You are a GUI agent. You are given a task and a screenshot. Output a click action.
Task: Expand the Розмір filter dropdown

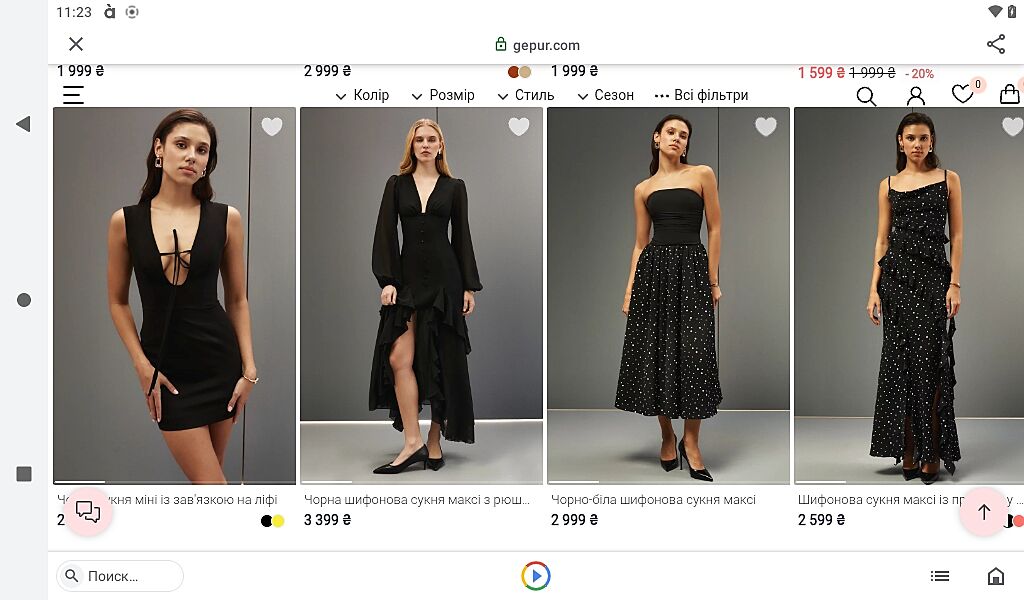click(x=443, y=96)
